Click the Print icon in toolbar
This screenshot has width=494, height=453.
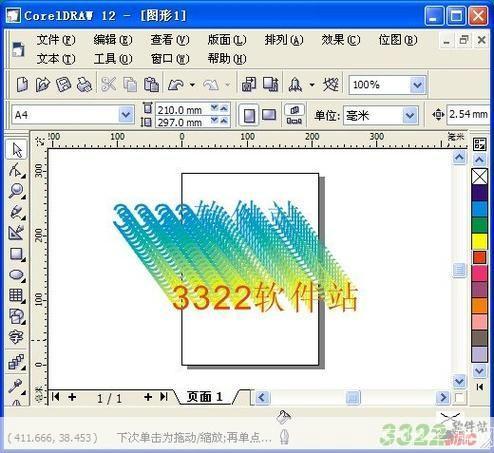tap(84, 84)
